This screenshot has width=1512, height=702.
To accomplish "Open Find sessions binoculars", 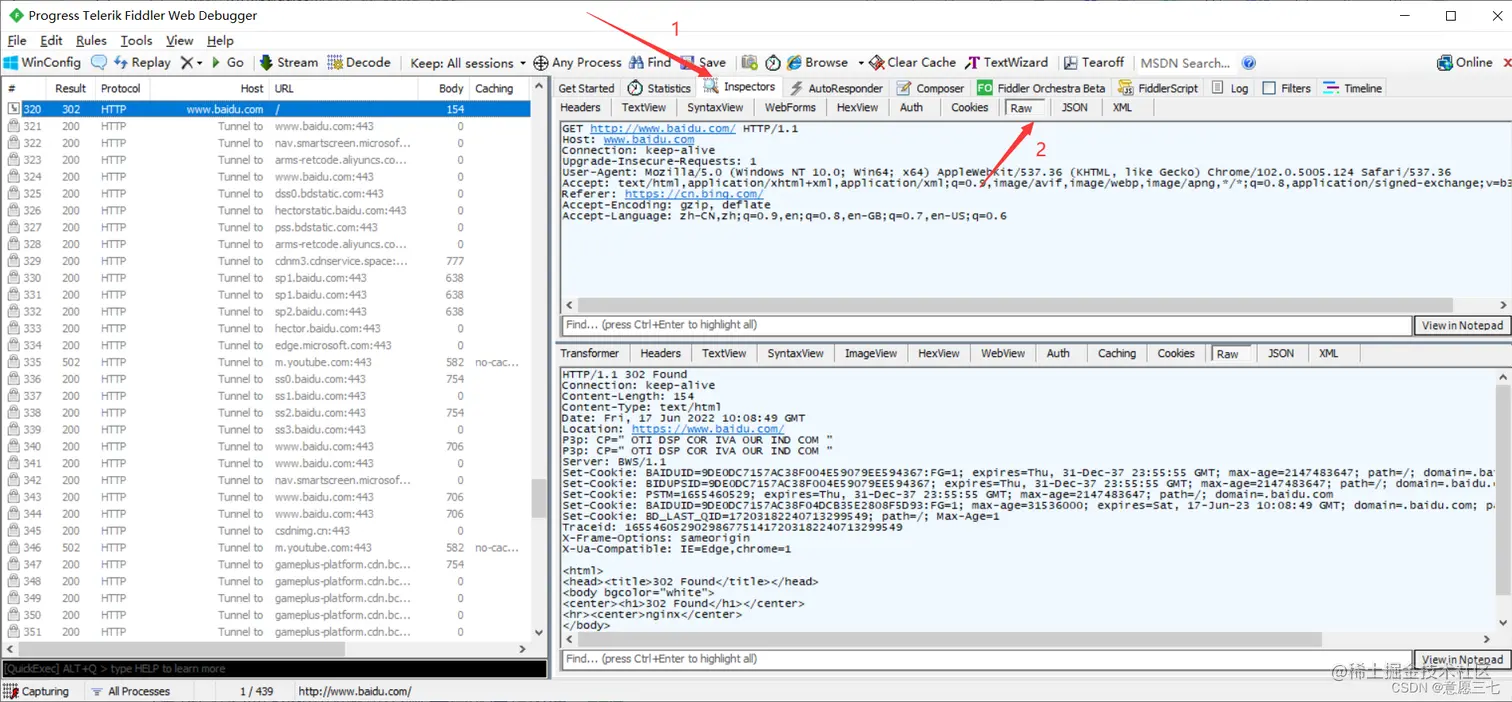I will (x=650, y=62).
